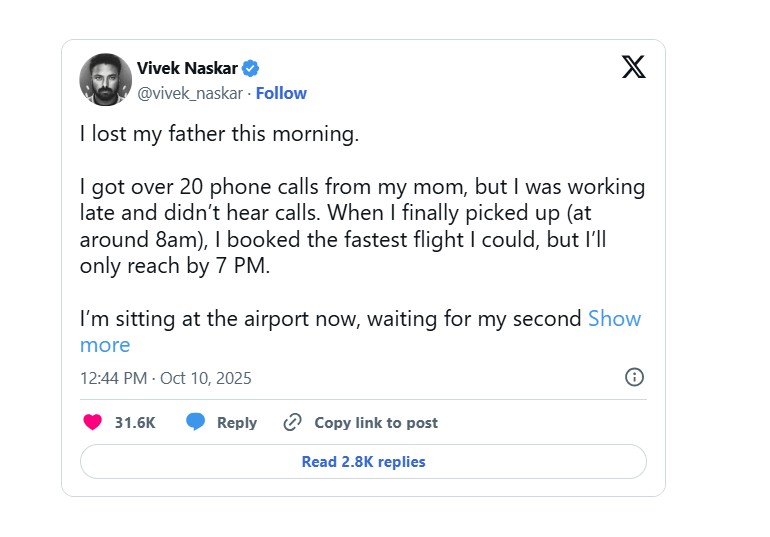The image size is (770, 537).
Task: Click the Vivek Naskar display name
Action: 188,68
